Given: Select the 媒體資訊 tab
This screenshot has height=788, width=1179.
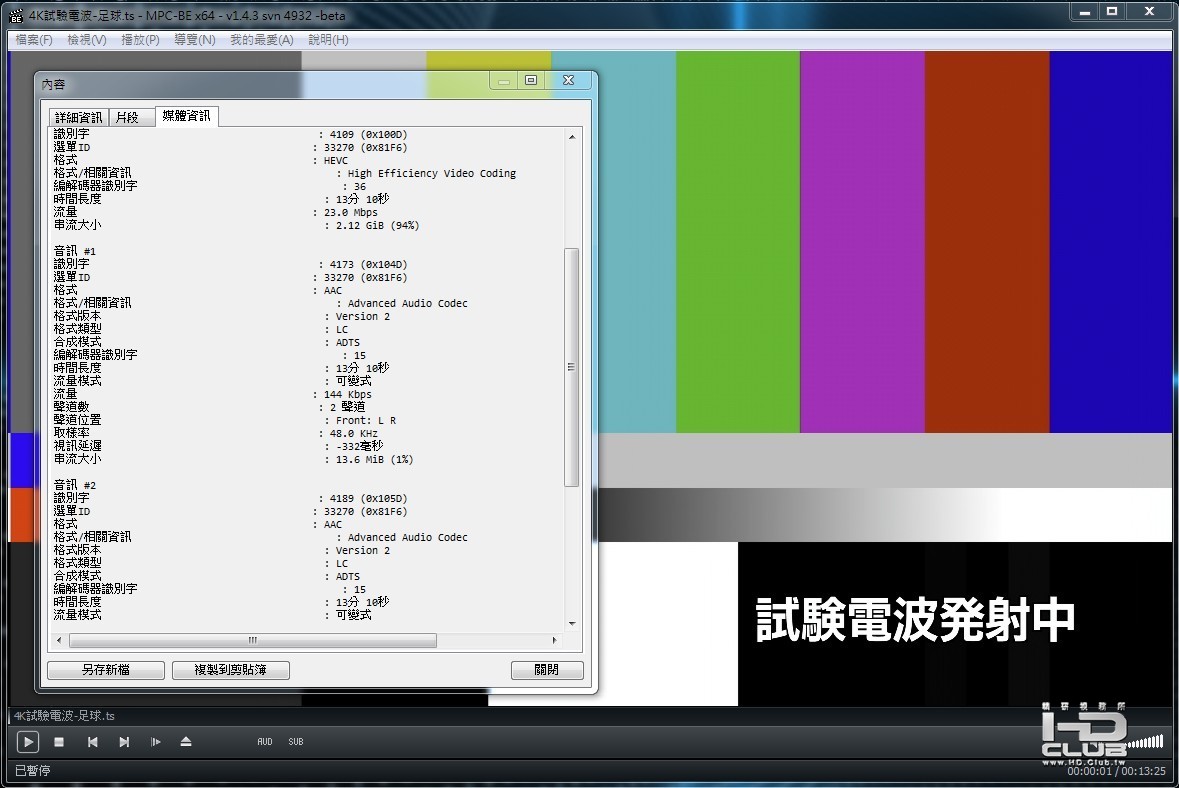Looking at the screenshot, I should click(186, 116).
